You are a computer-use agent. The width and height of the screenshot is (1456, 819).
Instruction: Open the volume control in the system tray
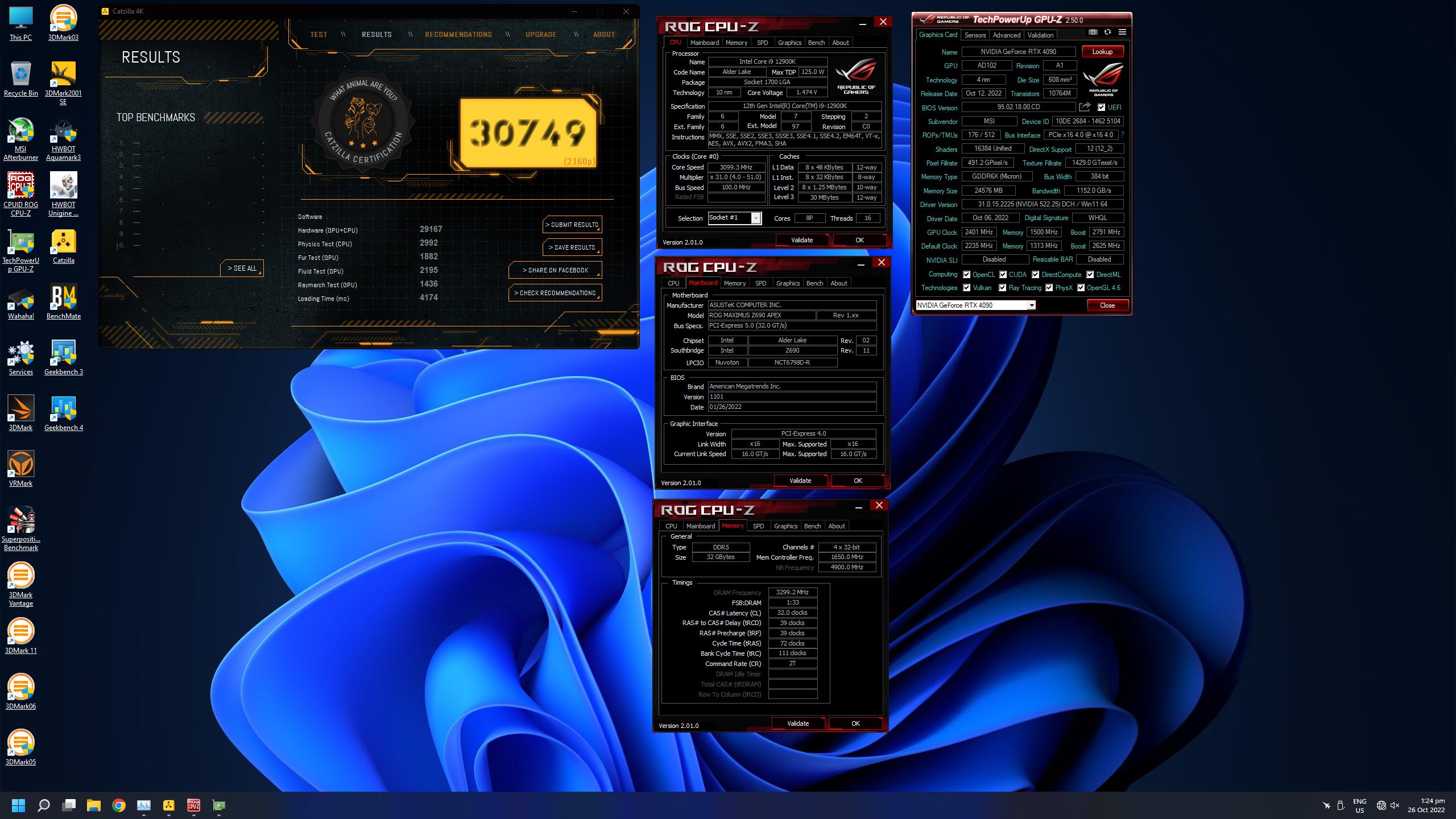(x=1395, y=805)
